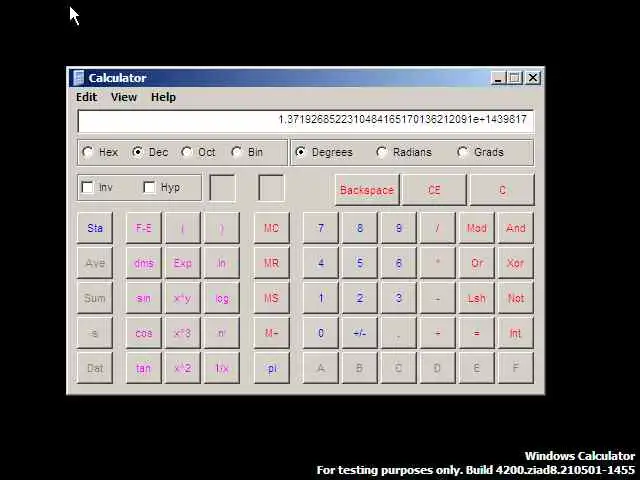
Task: Click the Exp button
Action: click(x=182, y=263)
